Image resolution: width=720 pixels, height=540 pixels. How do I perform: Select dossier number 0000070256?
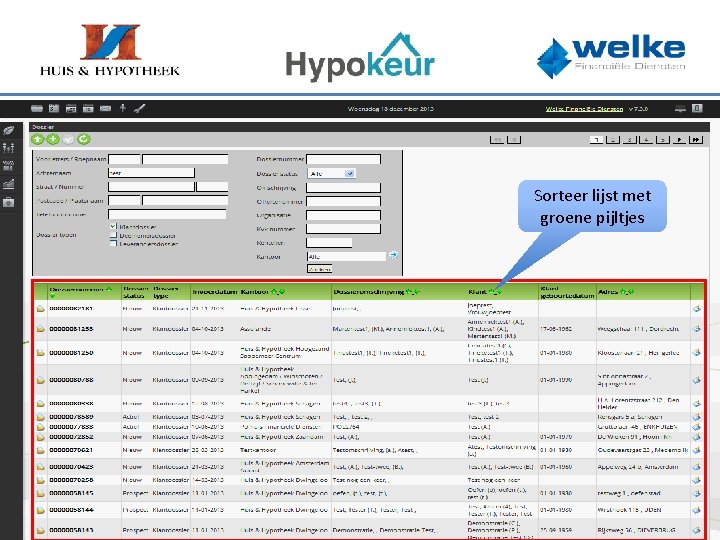tap(71, 480)
